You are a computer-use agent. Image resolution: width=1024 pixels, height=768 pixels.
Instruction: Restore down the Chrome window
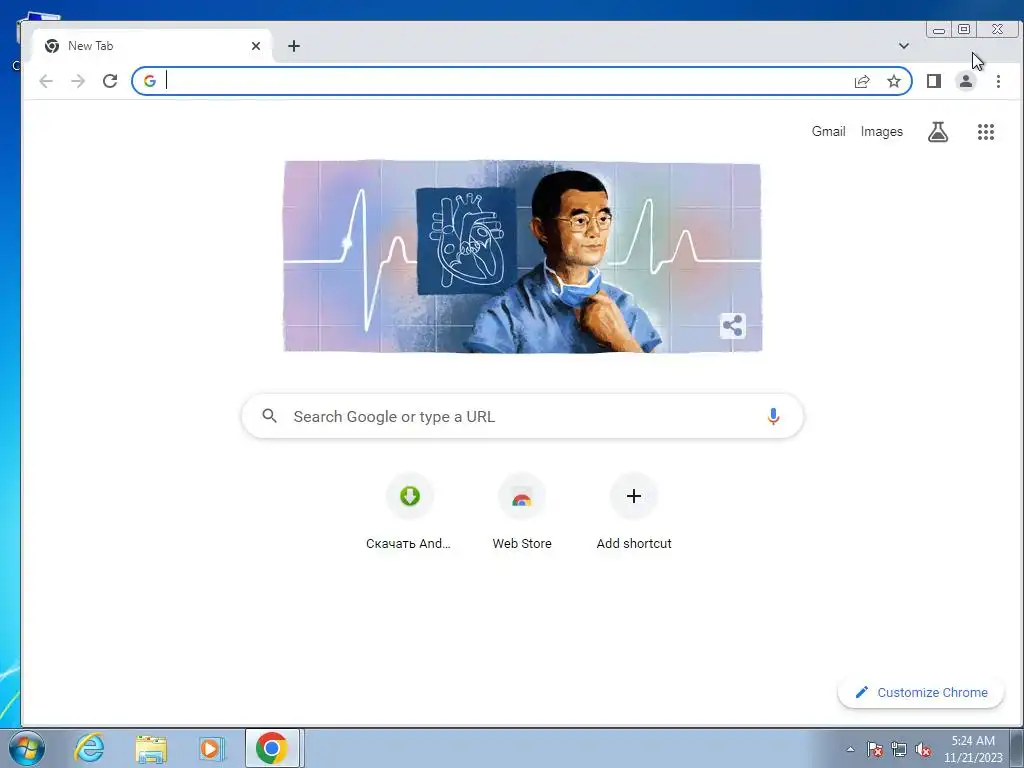tap(964, 29)
